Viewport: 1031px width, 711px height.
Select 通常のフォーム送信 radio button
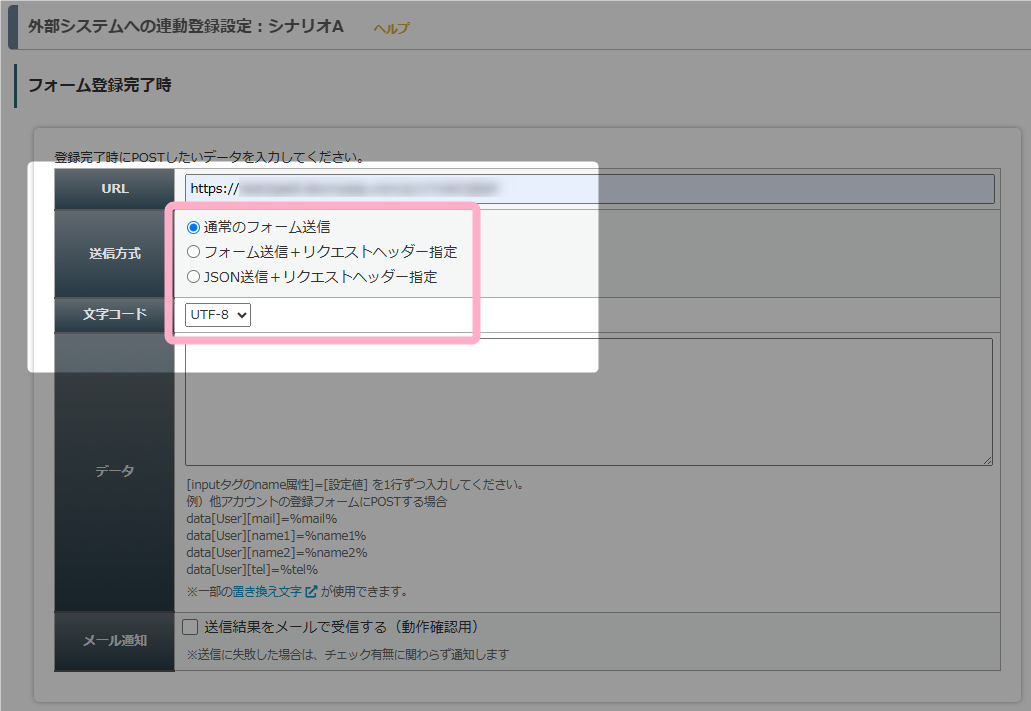193,228
